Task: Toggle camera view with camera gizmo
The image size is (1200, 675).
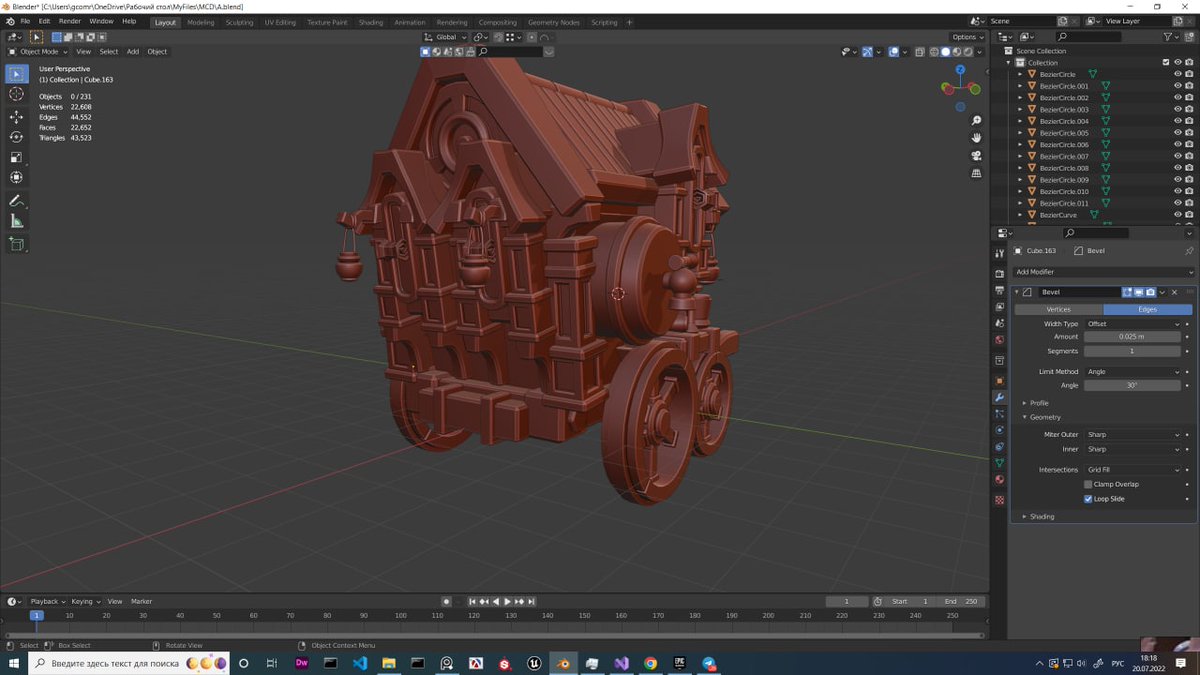Action: pos(976,155)
